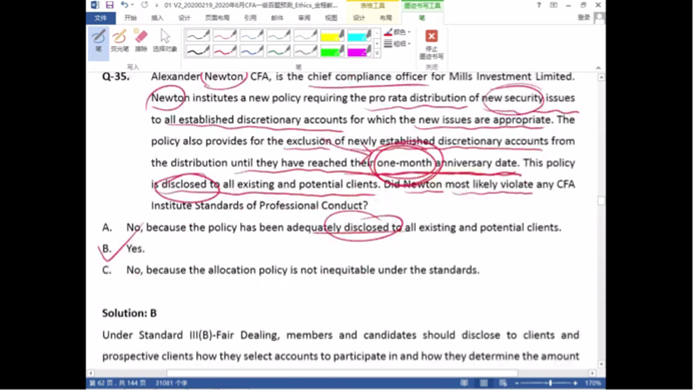
Task: Activate the Select Objects arrow tool
Action: [x=165, y=41]
